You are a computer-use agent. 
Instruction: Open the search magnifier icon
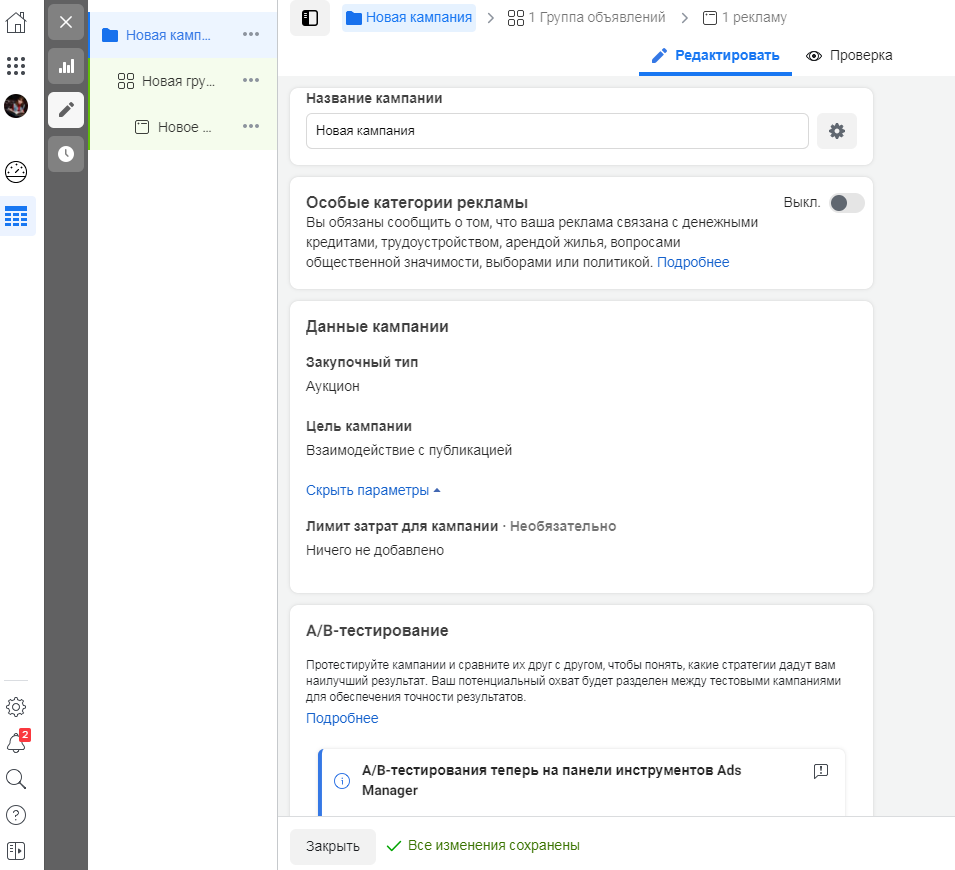coord(16,779)
